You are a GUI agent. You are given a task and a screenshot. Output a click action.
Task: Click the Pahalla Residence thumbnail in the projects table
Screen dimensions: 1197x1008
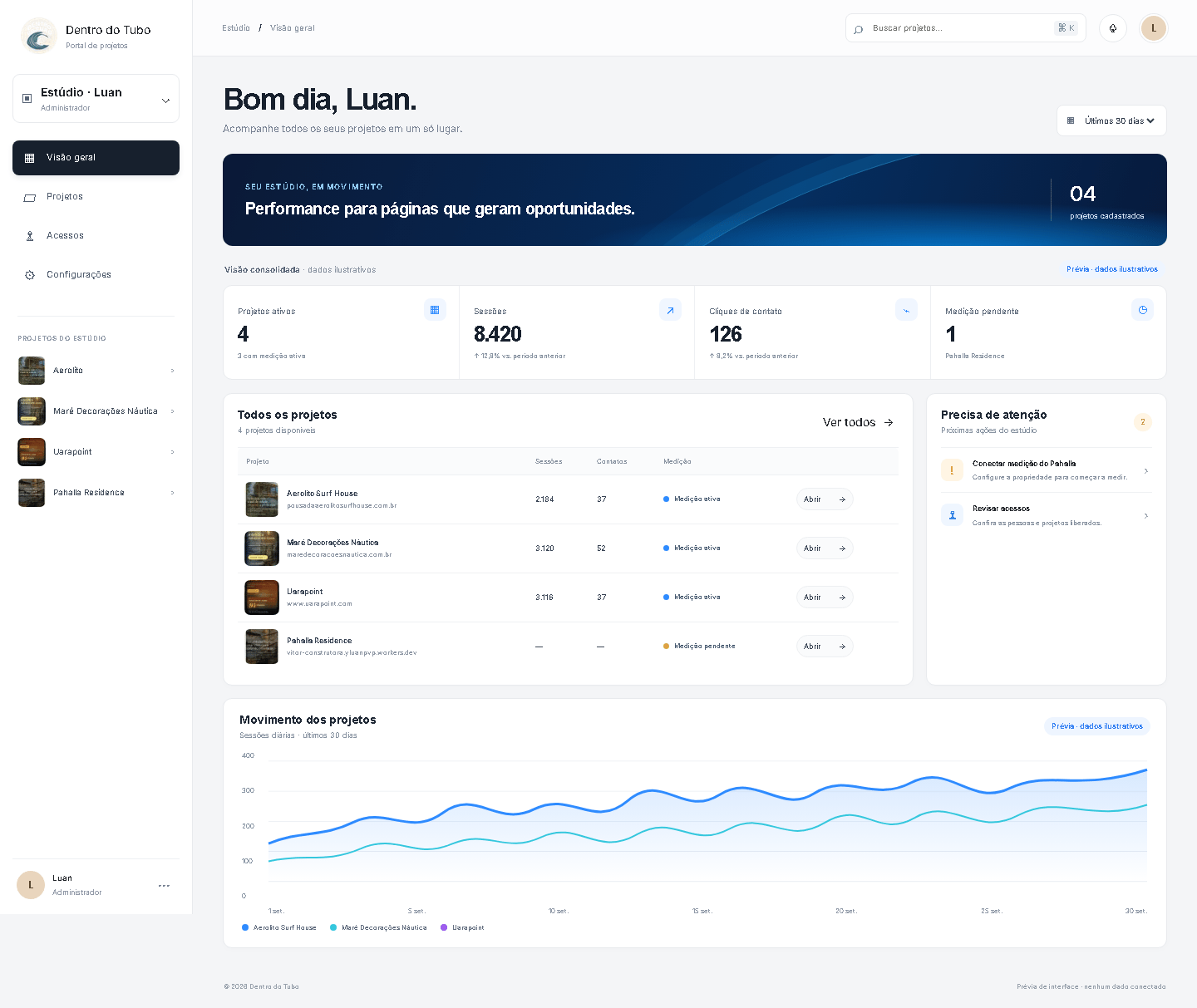tap(262, 647)
